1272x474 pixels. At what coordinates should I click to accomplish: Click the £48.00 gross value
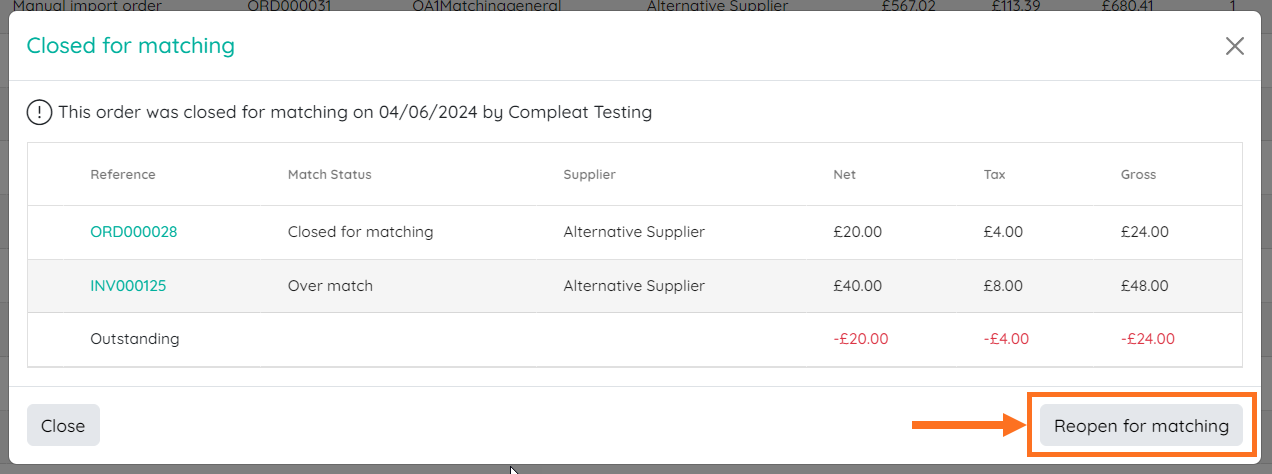pyautogui.click(x=1144, y=286)
